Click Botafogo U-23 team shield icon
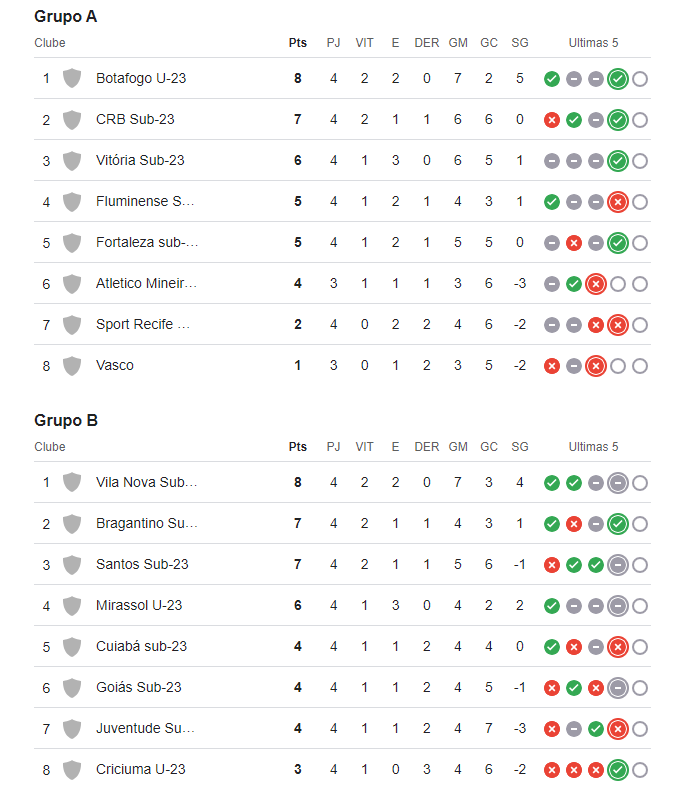This screenshot has height=794, width=676. click(72, 78)
